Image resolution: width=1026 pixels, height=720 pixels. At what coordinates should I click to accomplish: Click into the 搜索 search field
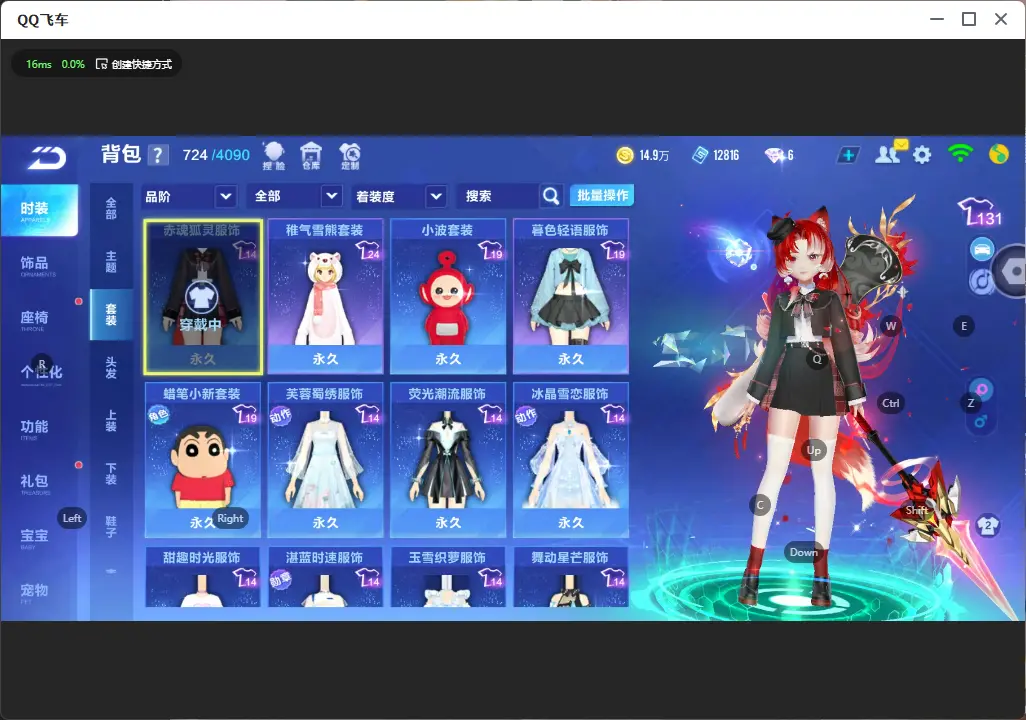[x=497, y=196]
